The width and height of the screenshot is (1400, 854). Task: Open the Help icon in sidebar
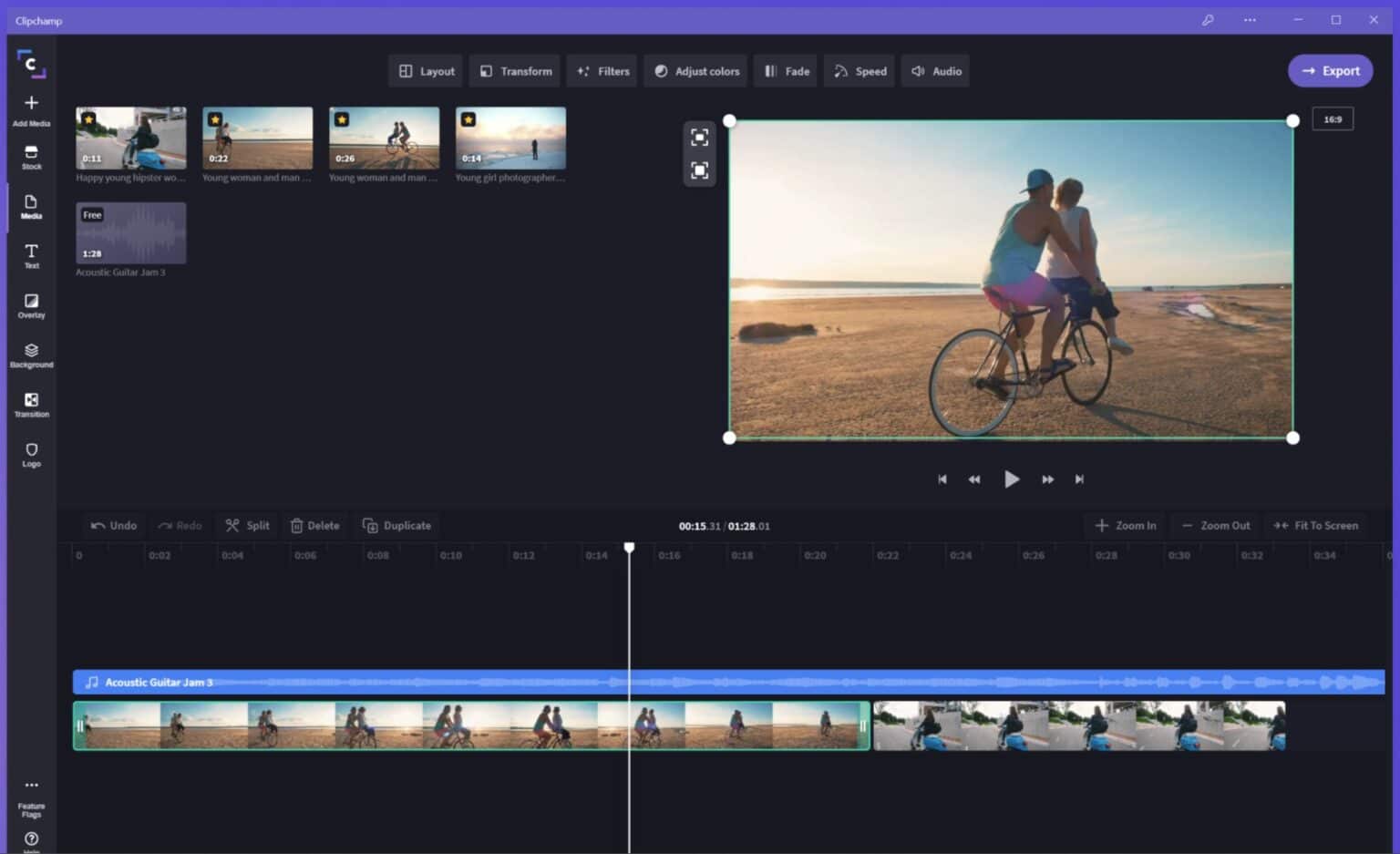[x=31, y=840]
